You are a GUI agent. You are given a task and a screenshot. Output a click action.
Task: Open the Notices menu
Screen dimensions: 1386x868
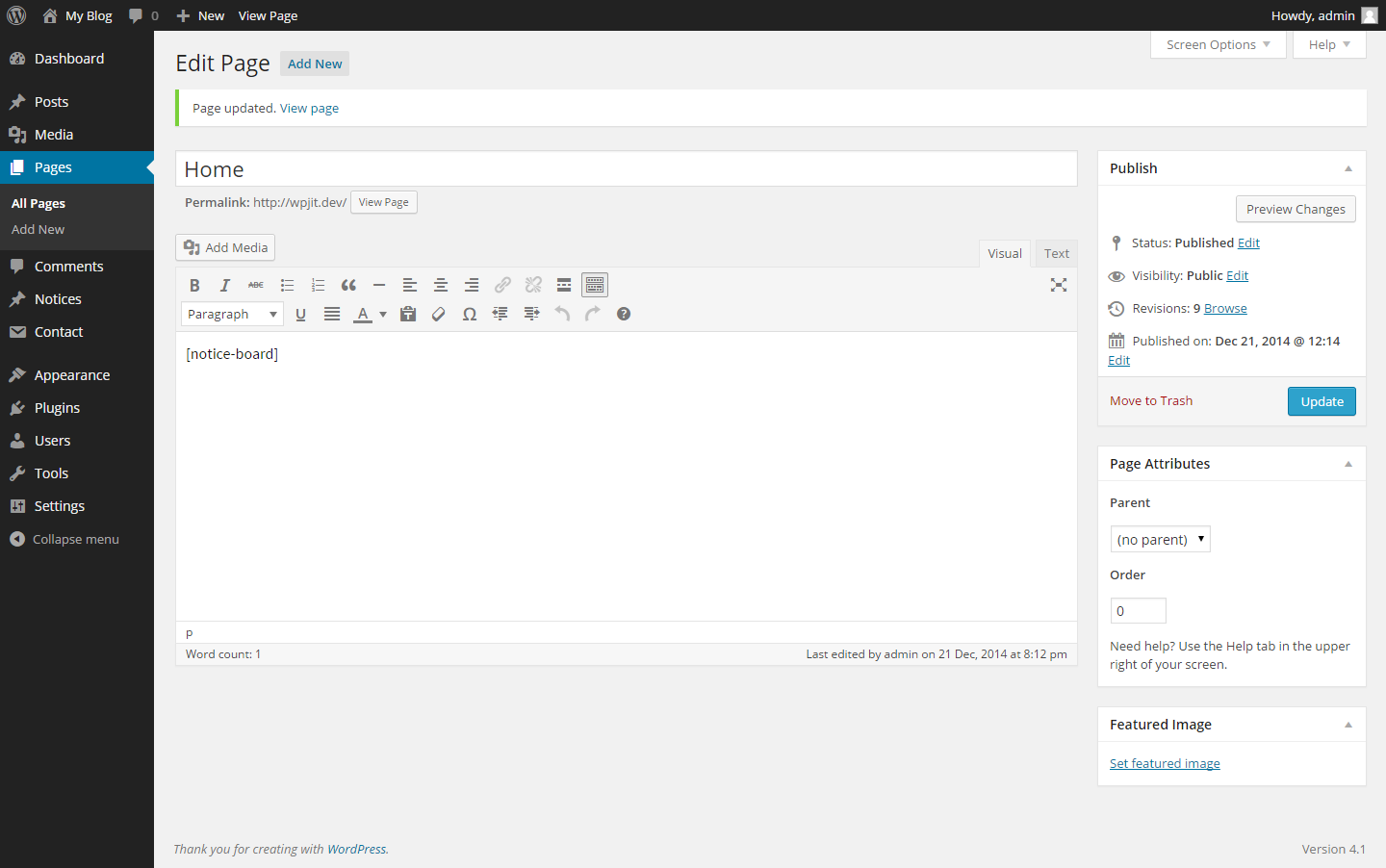[x=77, y=299]
